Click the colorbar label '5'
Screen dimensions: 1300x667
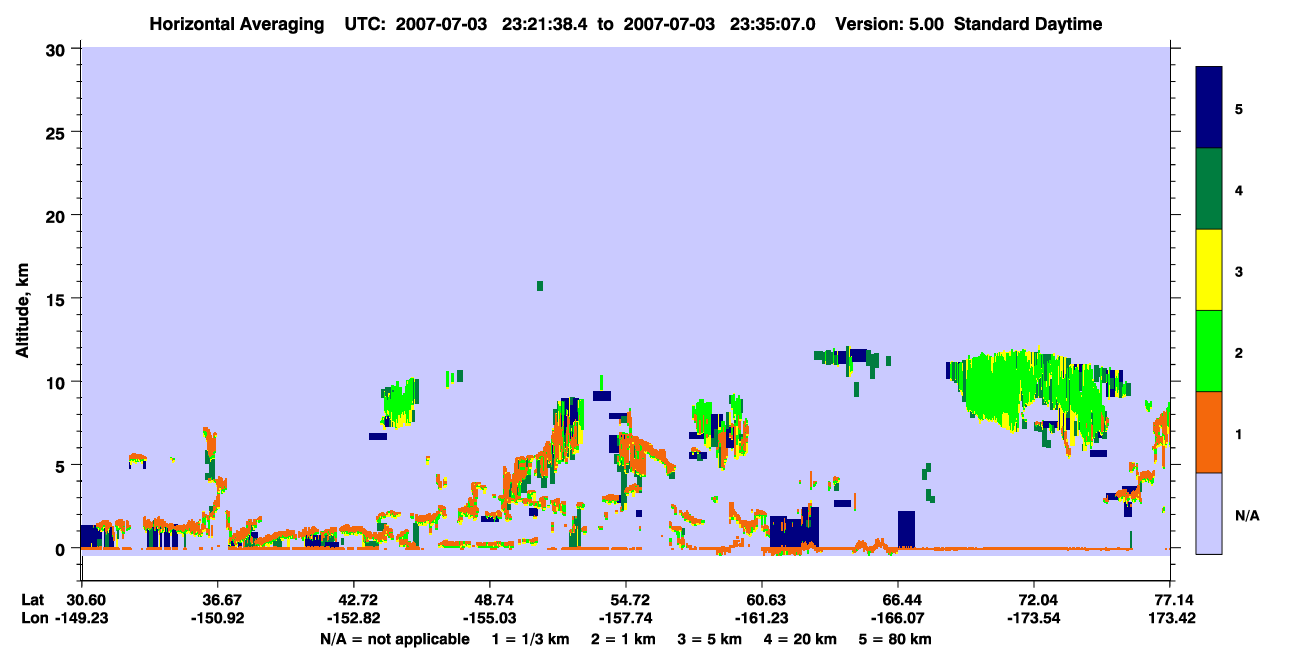coord(1239,108)
